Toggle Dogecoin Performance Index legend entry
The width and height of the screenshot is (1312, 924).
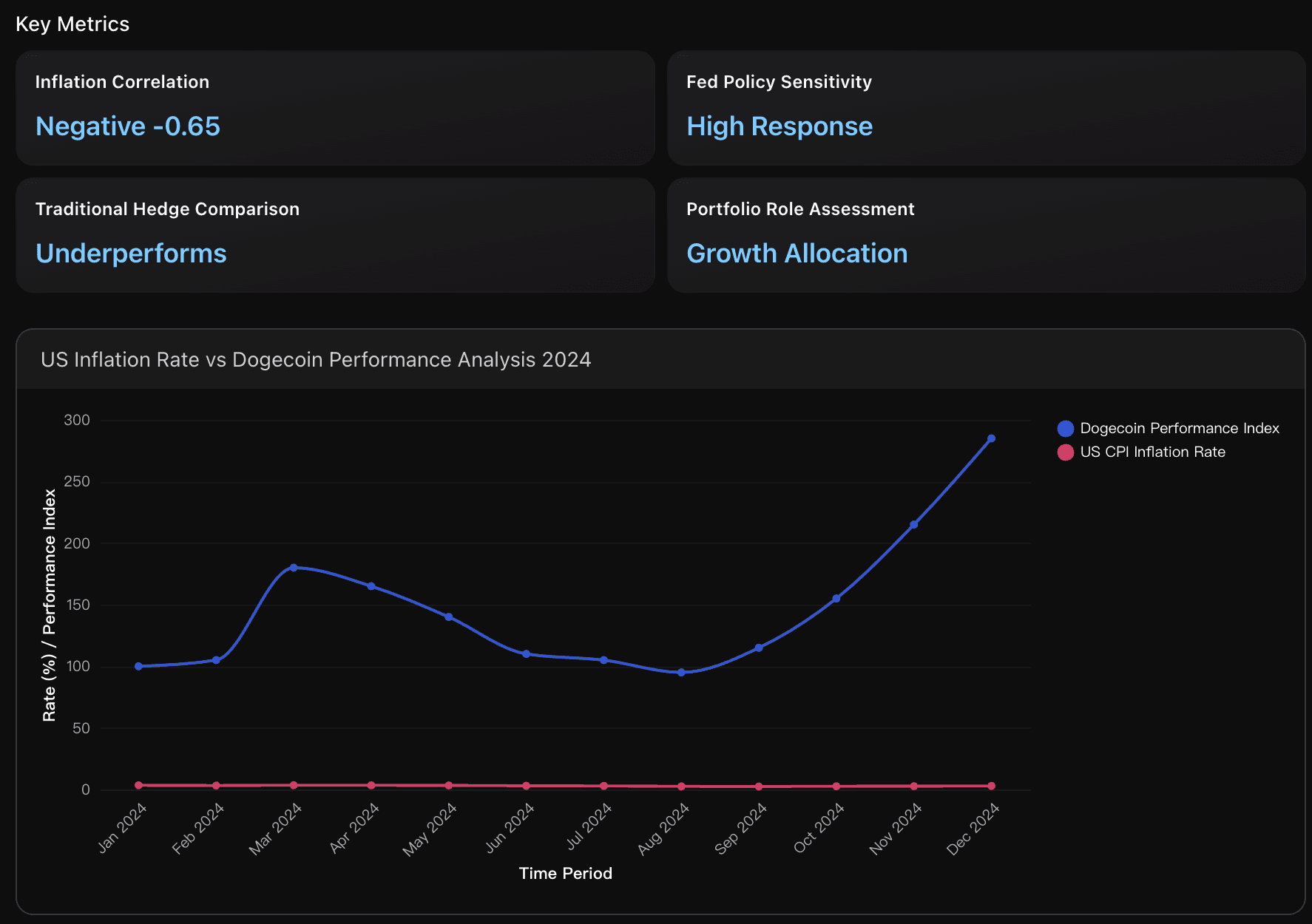[1169, 428]
